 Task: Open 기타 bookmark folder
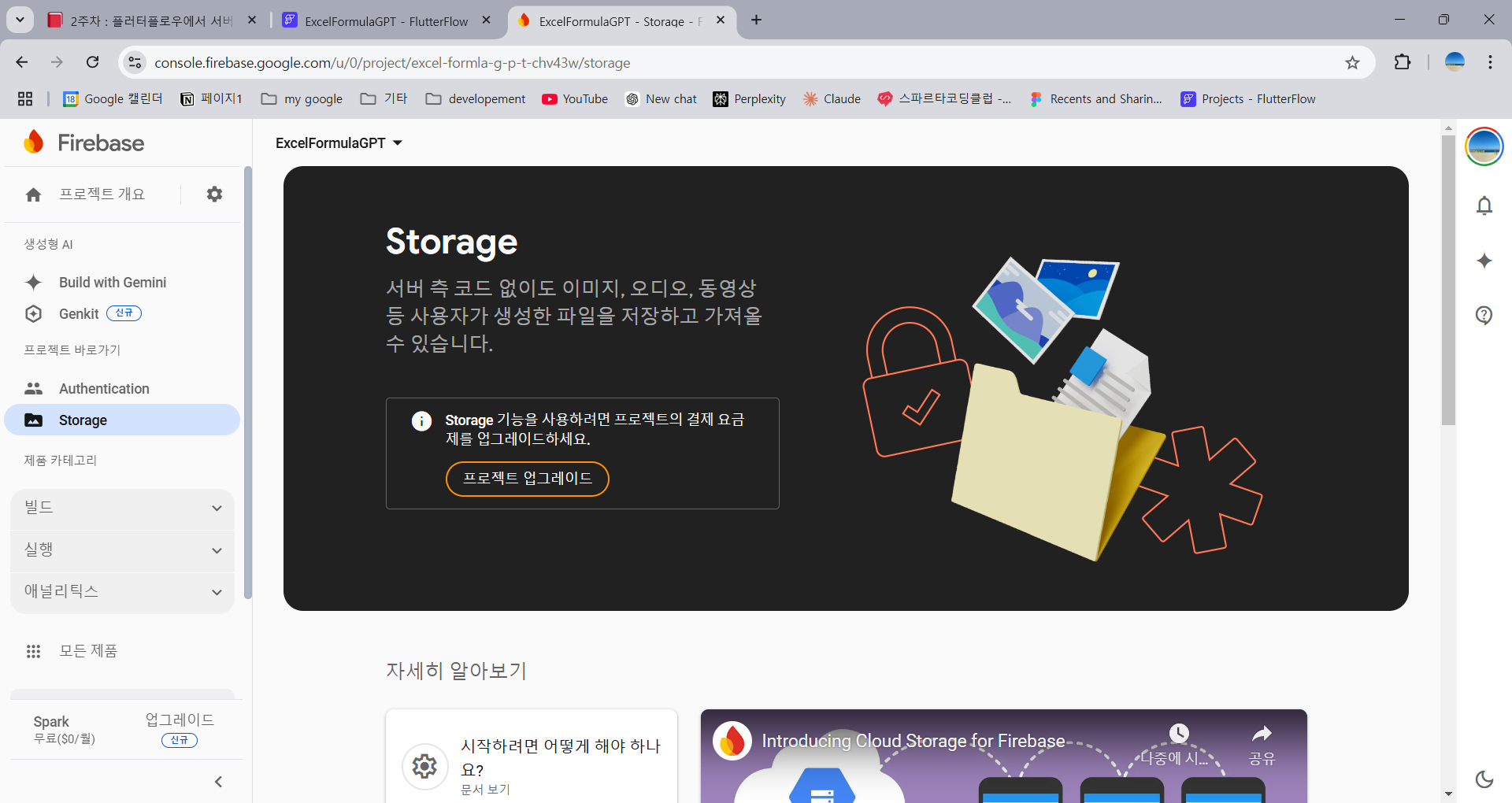pos(384,99)
